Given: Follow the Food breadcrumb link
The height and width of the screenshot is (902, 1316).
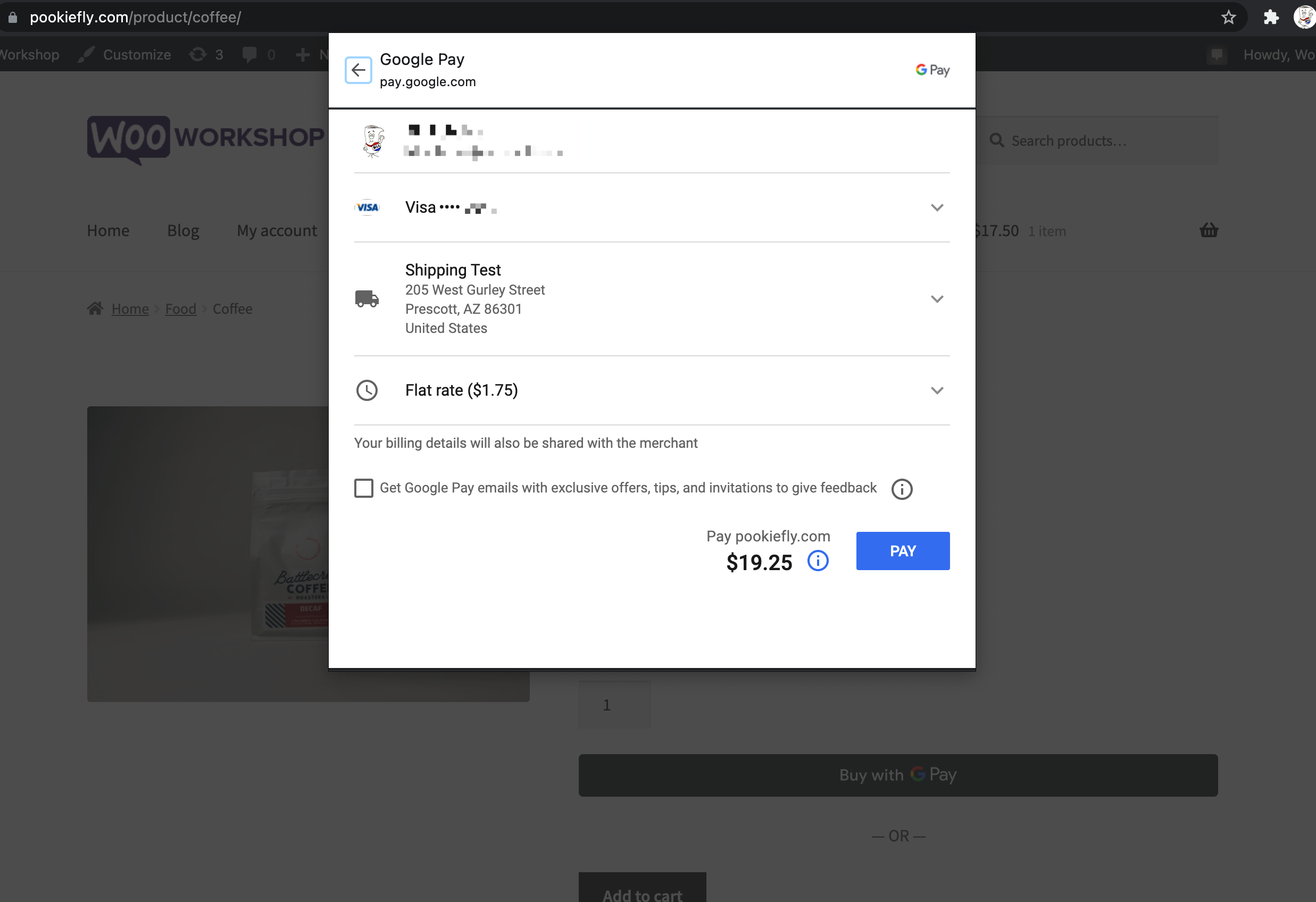Looking at the screenshot, I should click(x=181, y=308).
